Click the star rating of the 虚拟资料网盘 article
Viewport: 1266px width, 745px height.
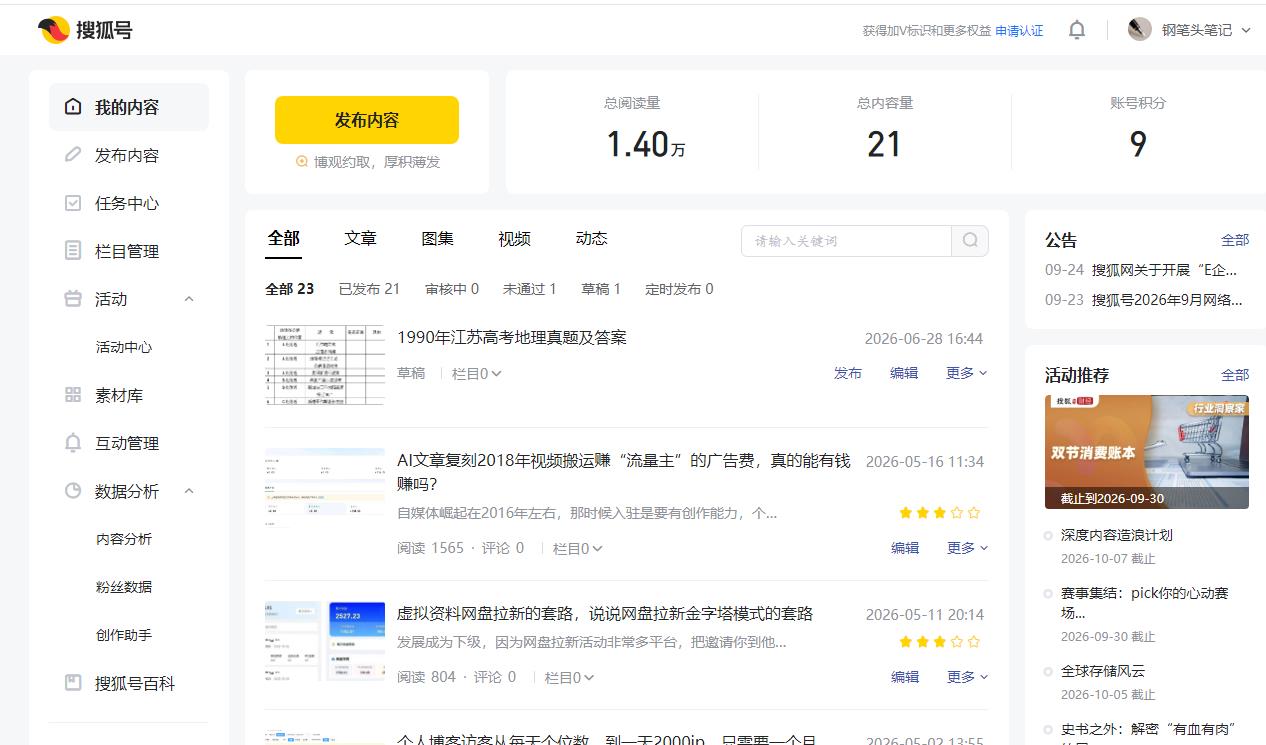939,642
